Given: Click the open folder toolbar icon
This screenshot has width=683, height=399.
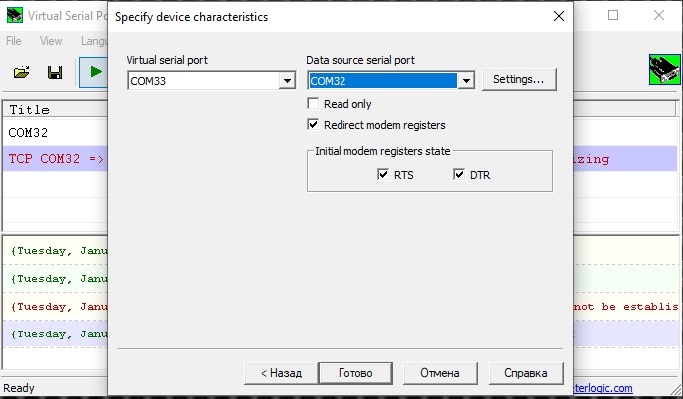Looking at the screenshot, I should (21, 72).
